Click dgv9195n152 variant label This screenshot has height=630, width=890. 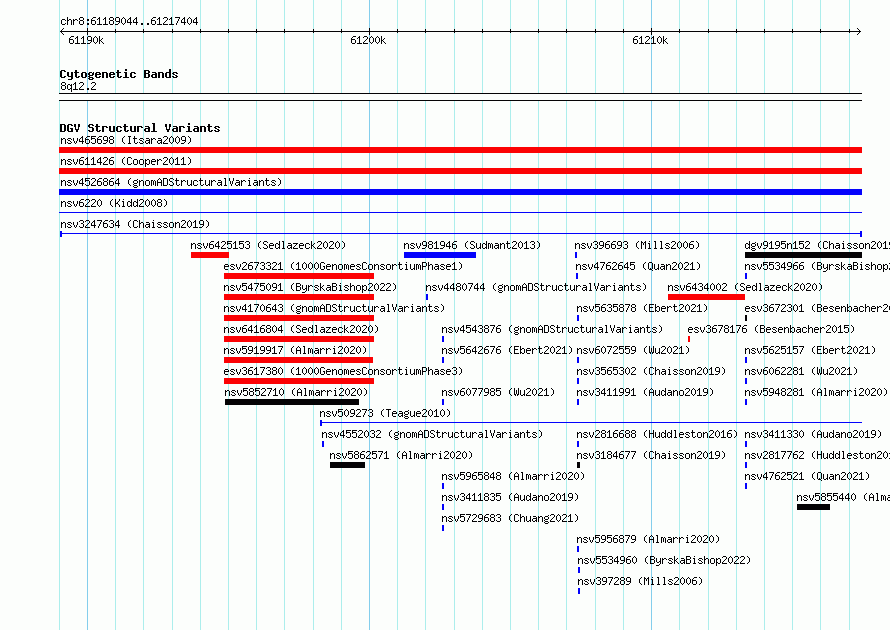[817, 245]
